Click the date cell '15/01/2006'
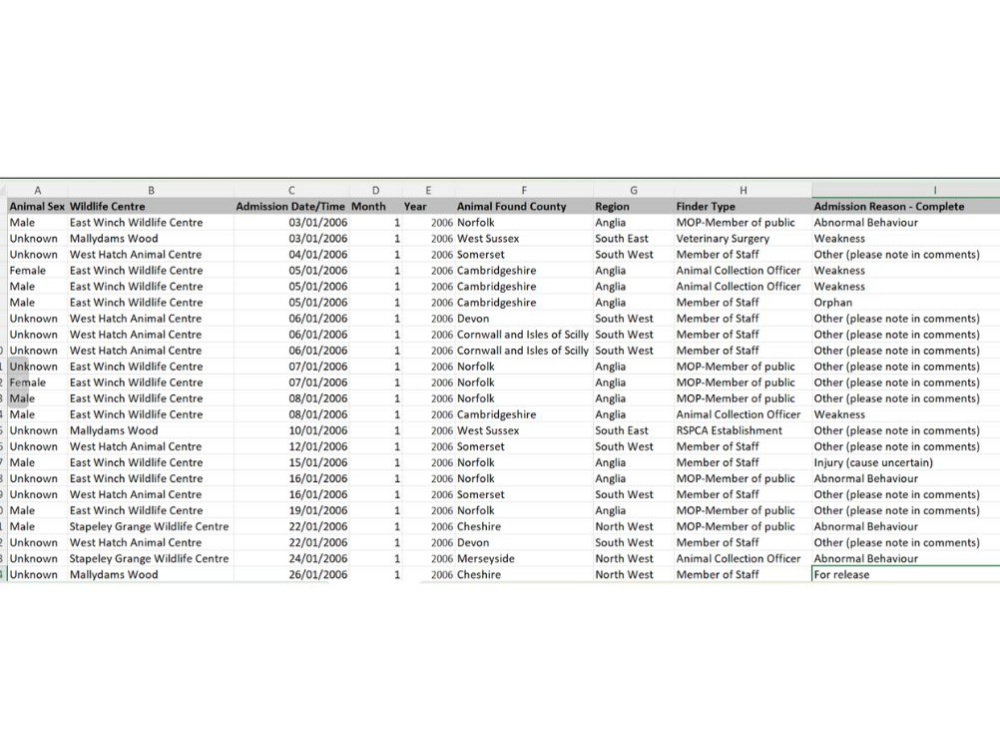 pos(291,462)
